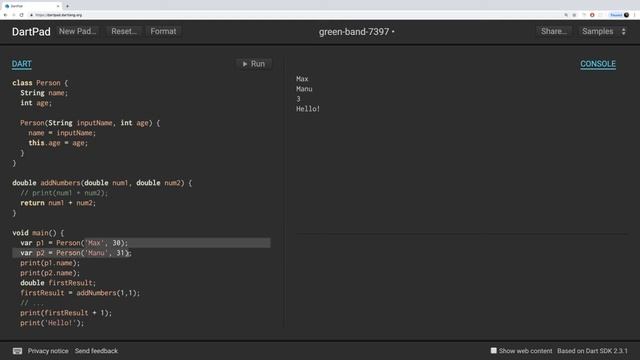Click the 'print(p1.name);' line
The height and width of the screenshot is (360, 640).
(x=50, y=263)
